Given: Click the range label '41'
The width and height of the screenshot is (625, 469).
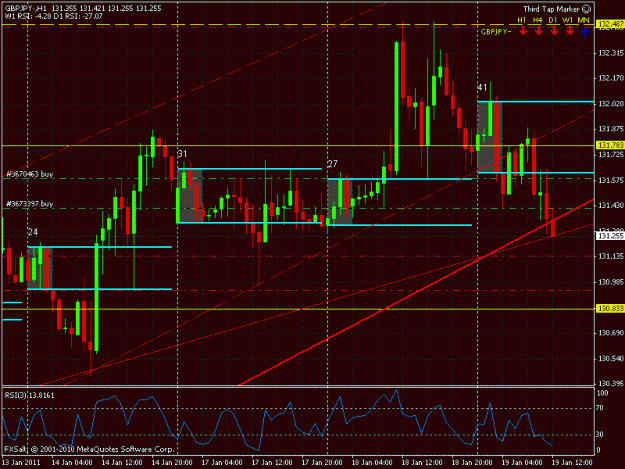Looking at the screenshot, I should click(482, 87).
